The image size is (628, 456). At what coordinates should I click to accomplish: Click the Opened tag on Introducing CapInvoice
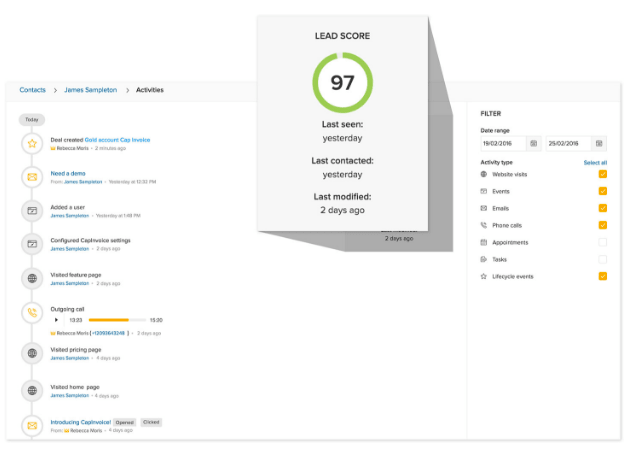pyautogui.click(x=125, y=422)
